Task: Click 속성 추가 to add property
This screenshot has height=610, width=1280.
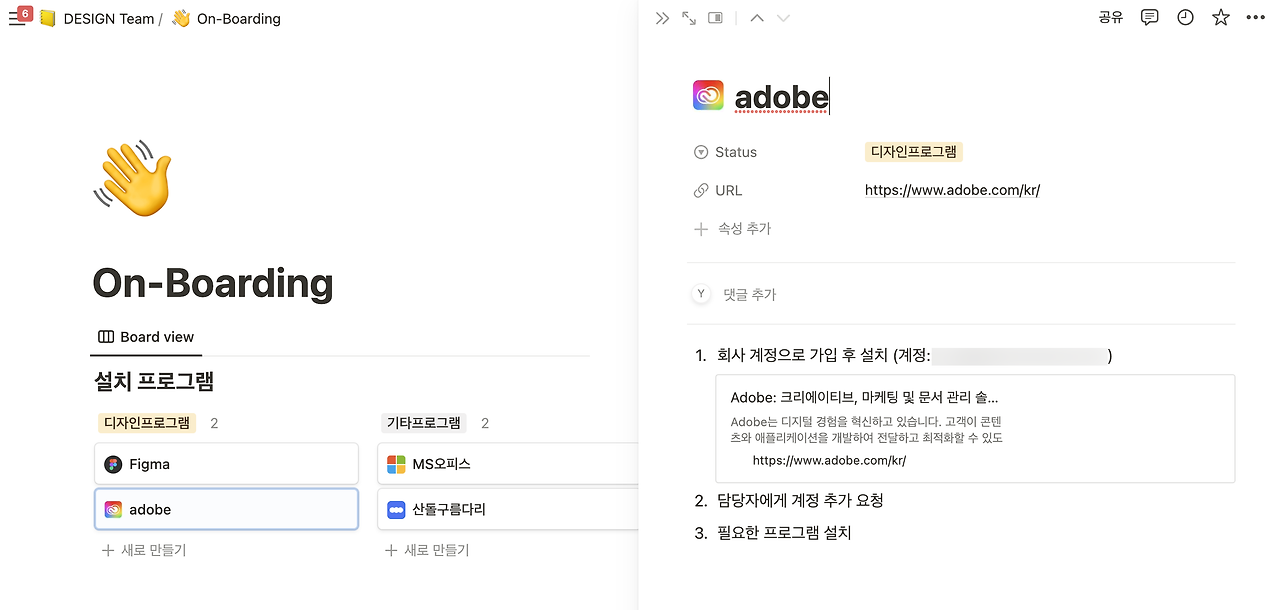Action: (745, 228)
